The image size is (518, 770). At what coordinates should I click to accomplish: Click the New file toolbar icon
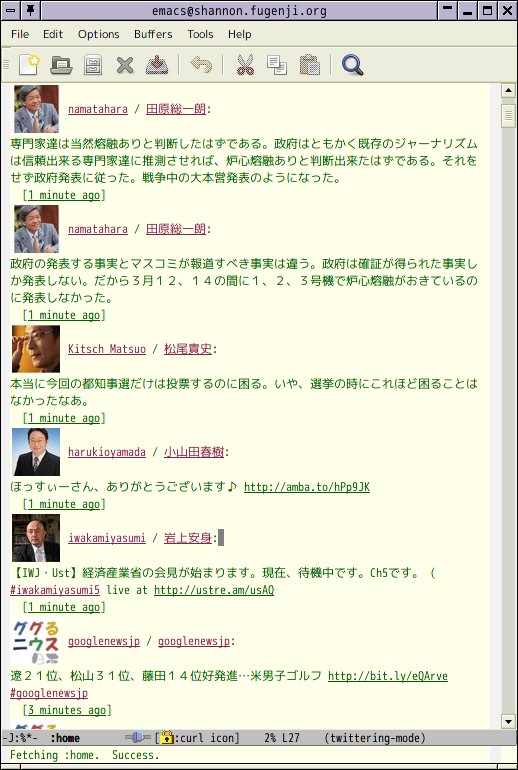click(29, 65)
